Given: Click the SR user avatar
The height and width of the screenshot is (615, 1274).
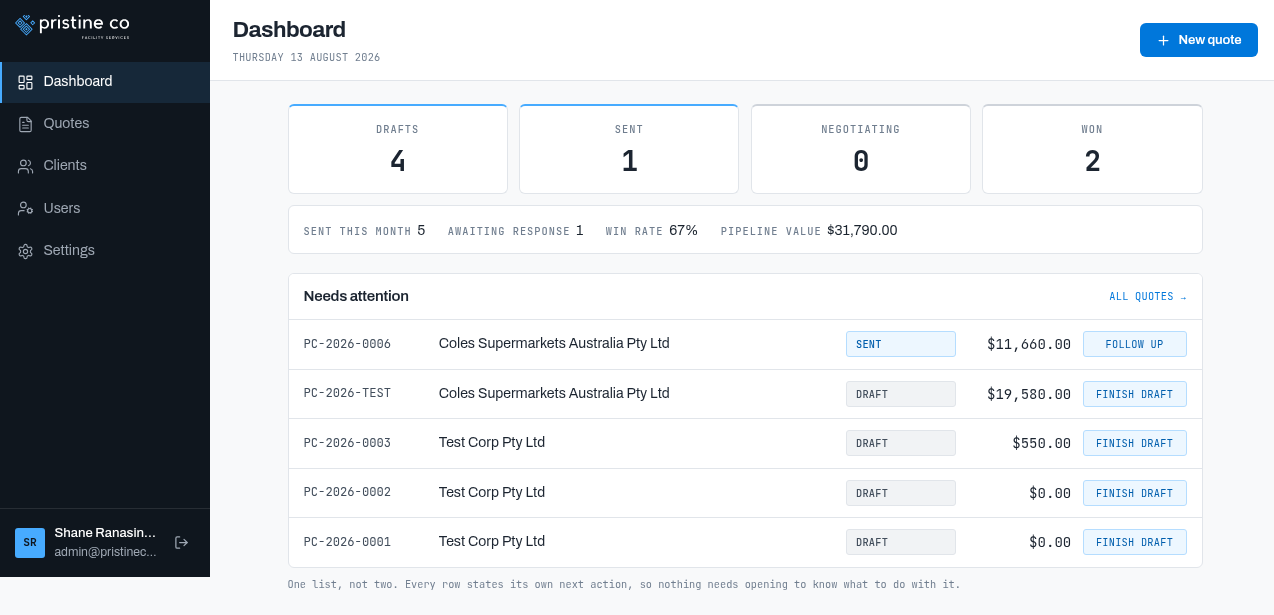Looking at the screenshot, I should (30, 543).
